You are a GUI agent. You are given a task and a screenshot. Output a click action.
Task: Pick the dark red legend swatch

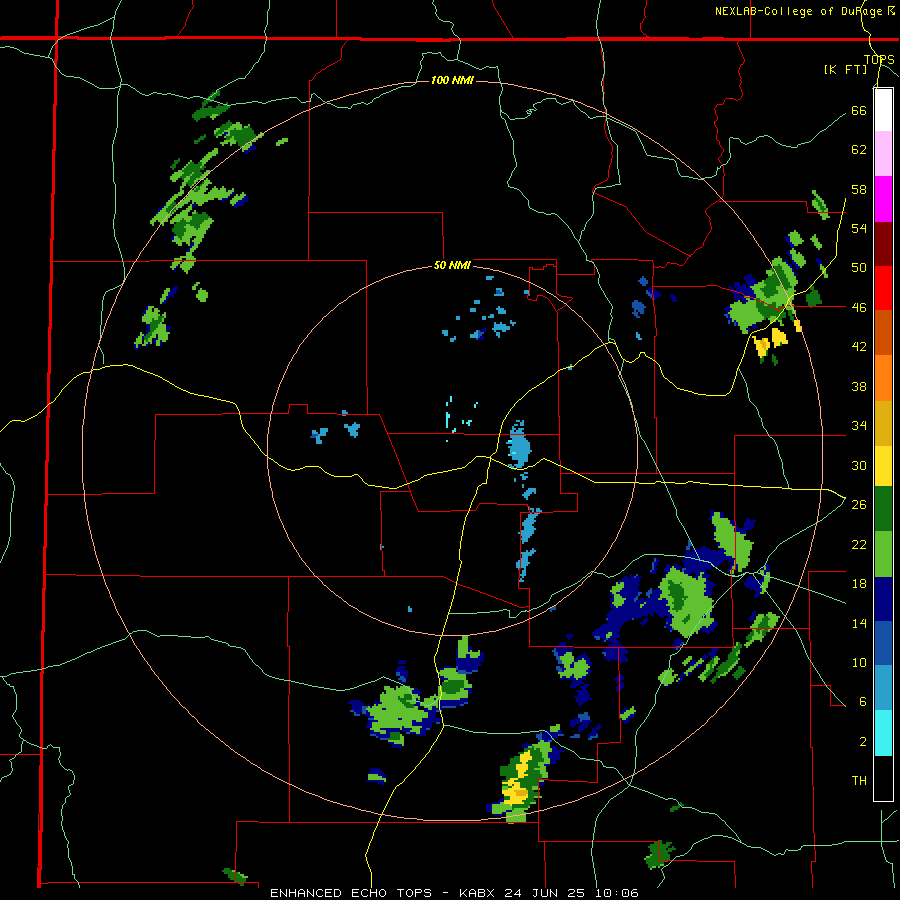[883, 244]
